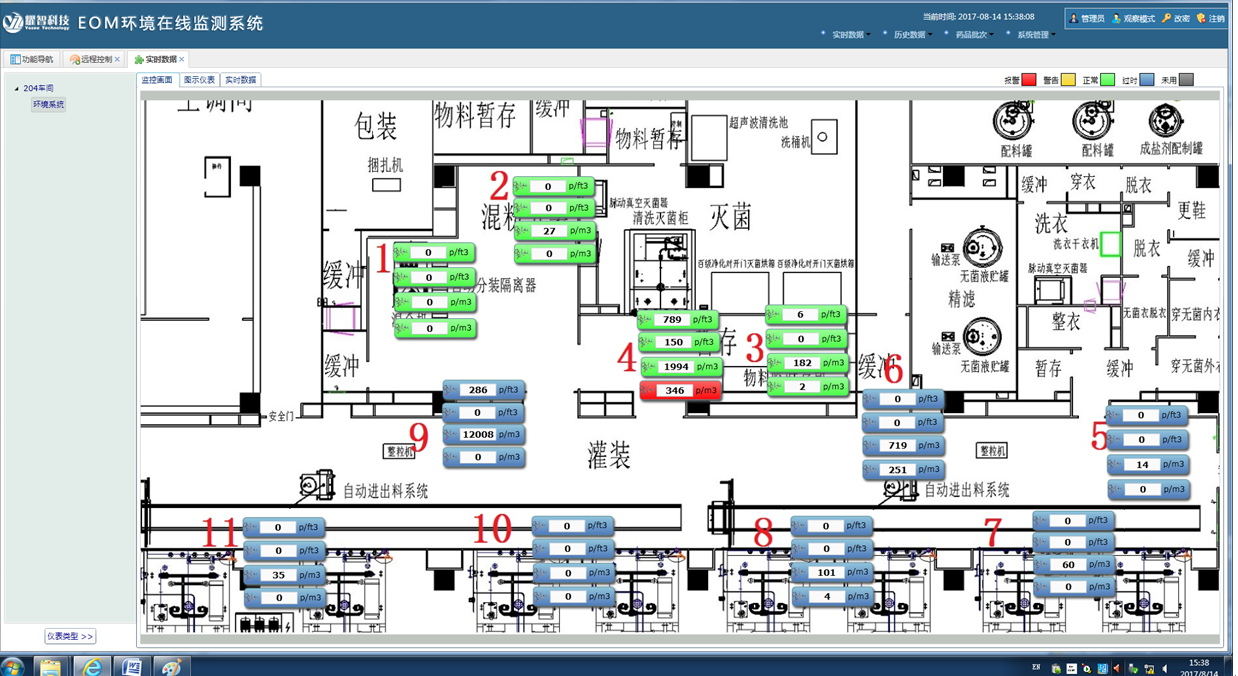
Task: Click the red 报警 legend color box
Action: (x=1029, y=80)
